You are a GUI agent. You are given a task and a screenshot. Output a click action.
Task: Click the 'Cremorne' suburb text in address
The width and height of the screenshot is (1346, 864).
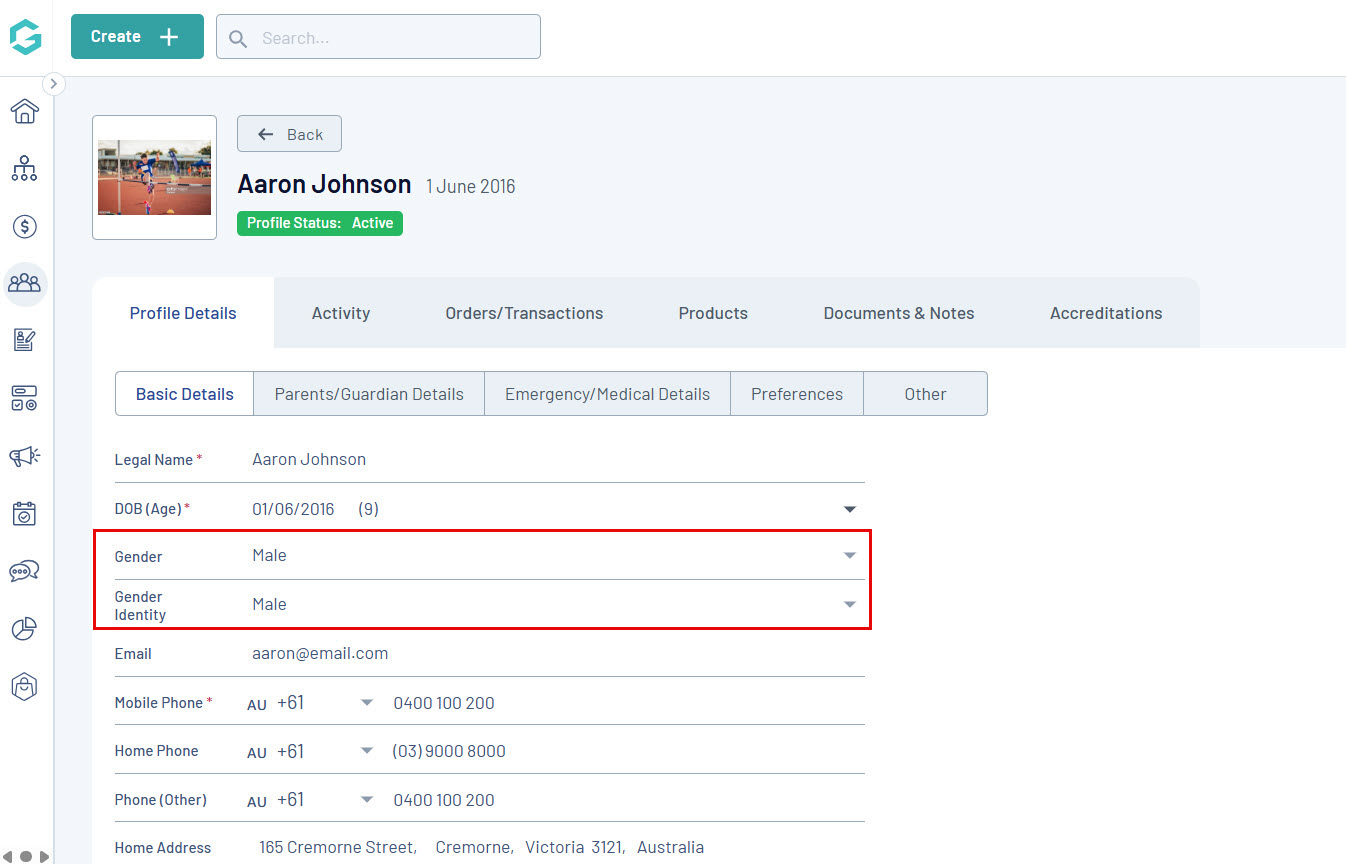(x=475, y=847)
